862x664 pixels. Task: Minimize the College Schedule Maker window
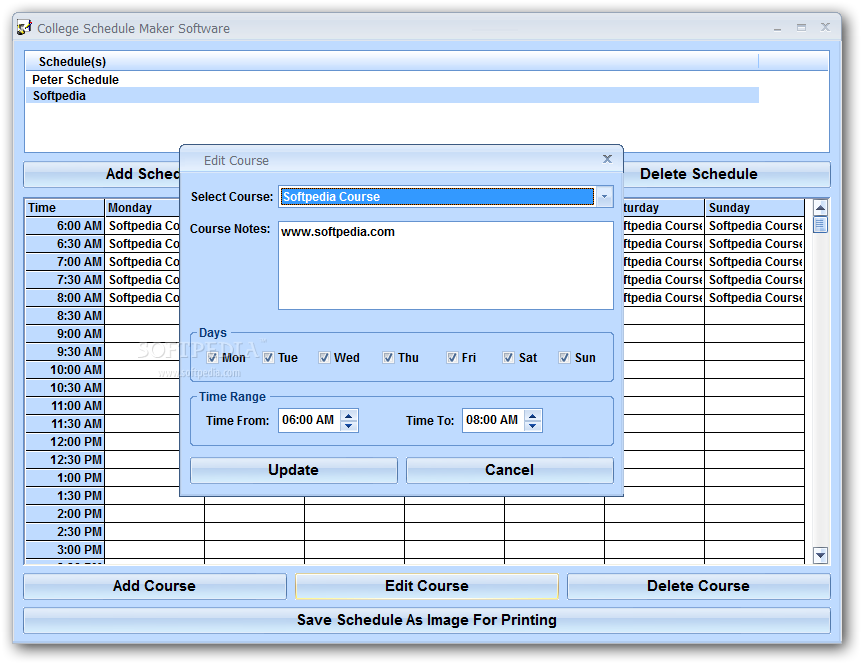click(x=777, y=27)
